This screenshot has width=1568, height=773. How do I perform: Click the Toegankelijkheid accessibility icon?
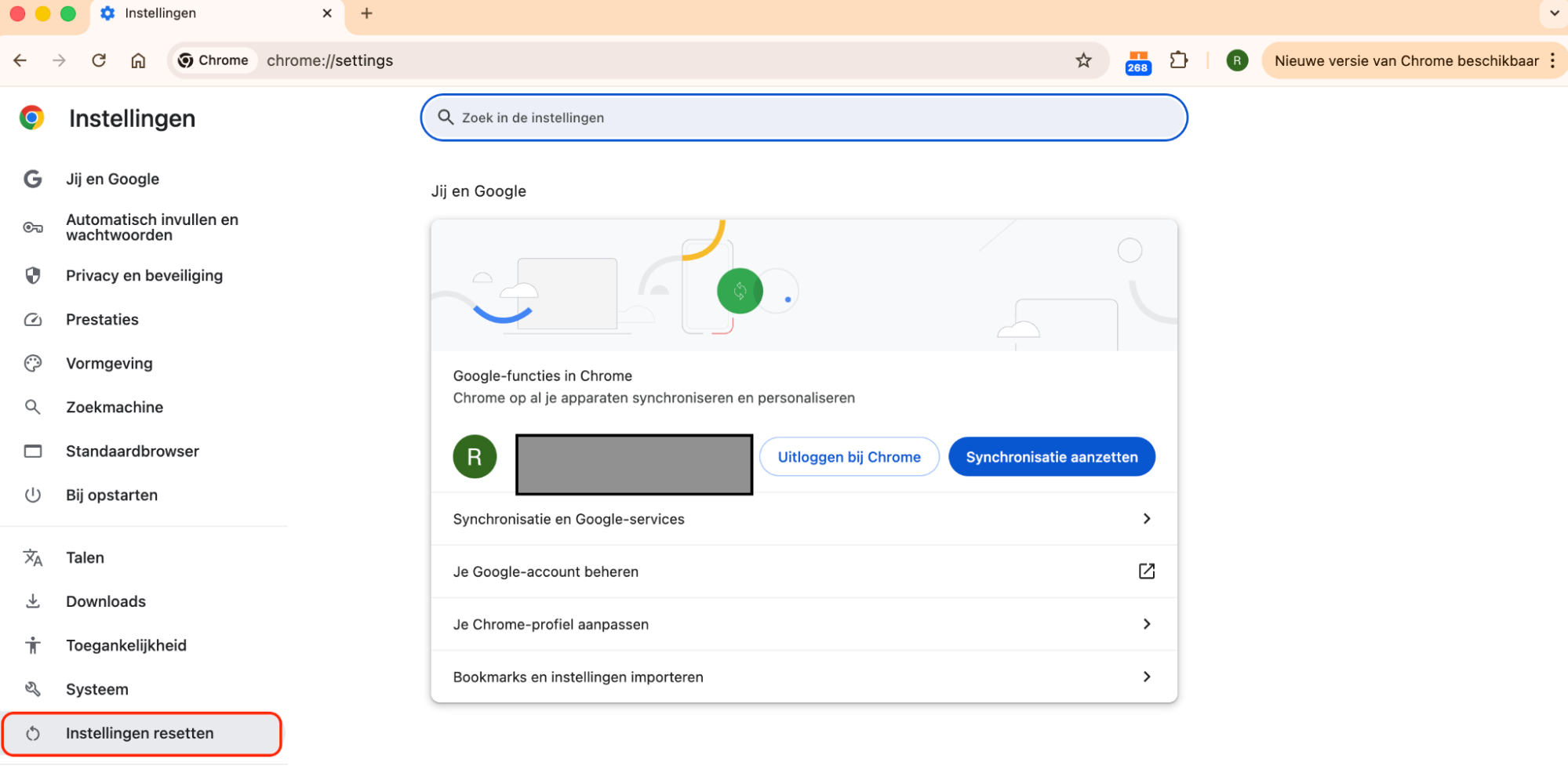coord(33,645)
